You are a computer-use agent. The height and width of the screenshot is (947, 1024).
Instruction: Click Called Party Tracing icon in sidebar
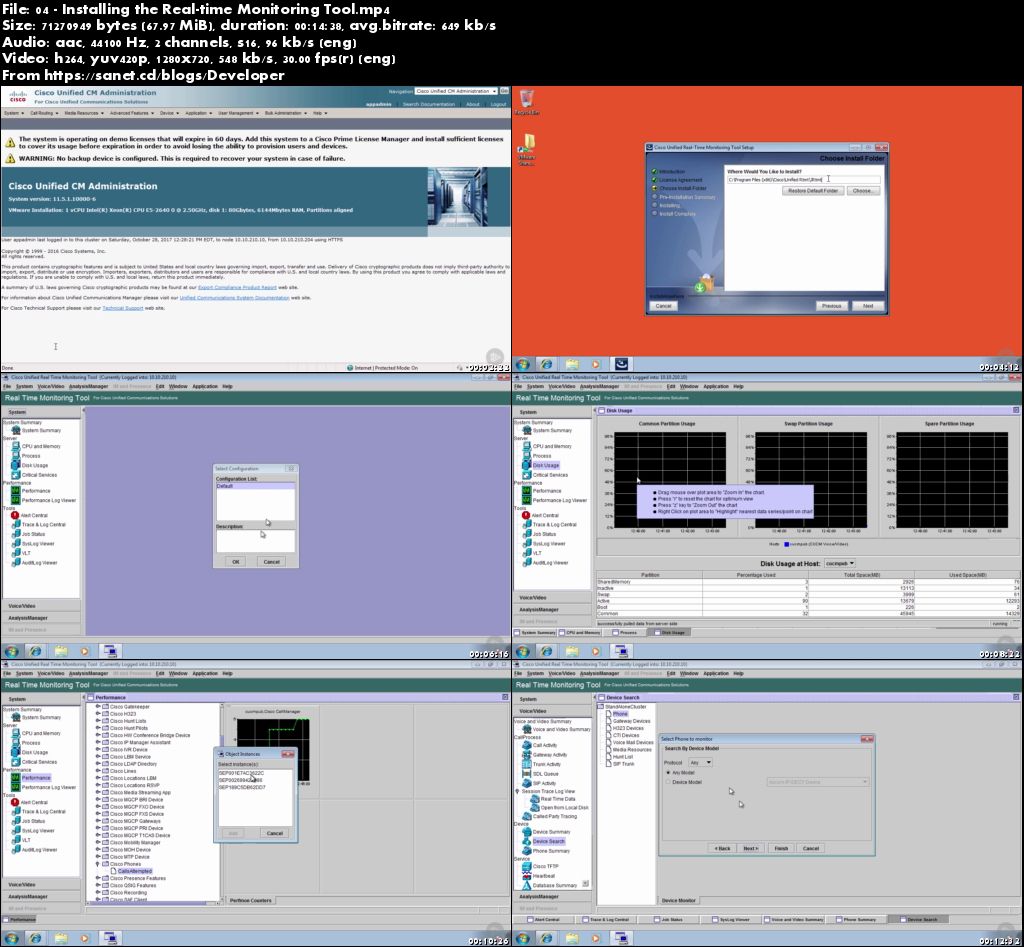[x=526, y=816]
